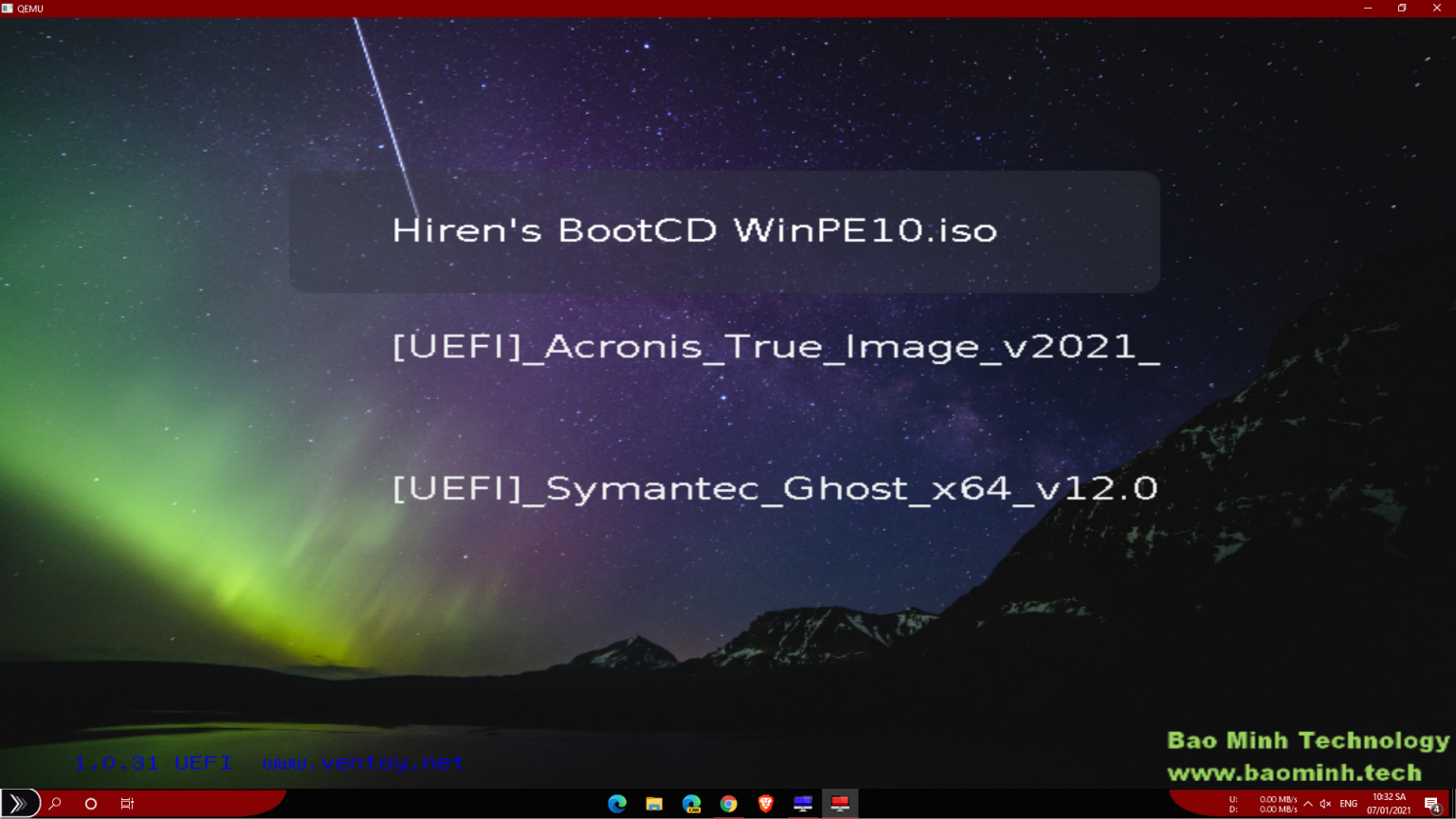Open Cortana circle icon
1456x819 pixels.
(x=91, y=804)
